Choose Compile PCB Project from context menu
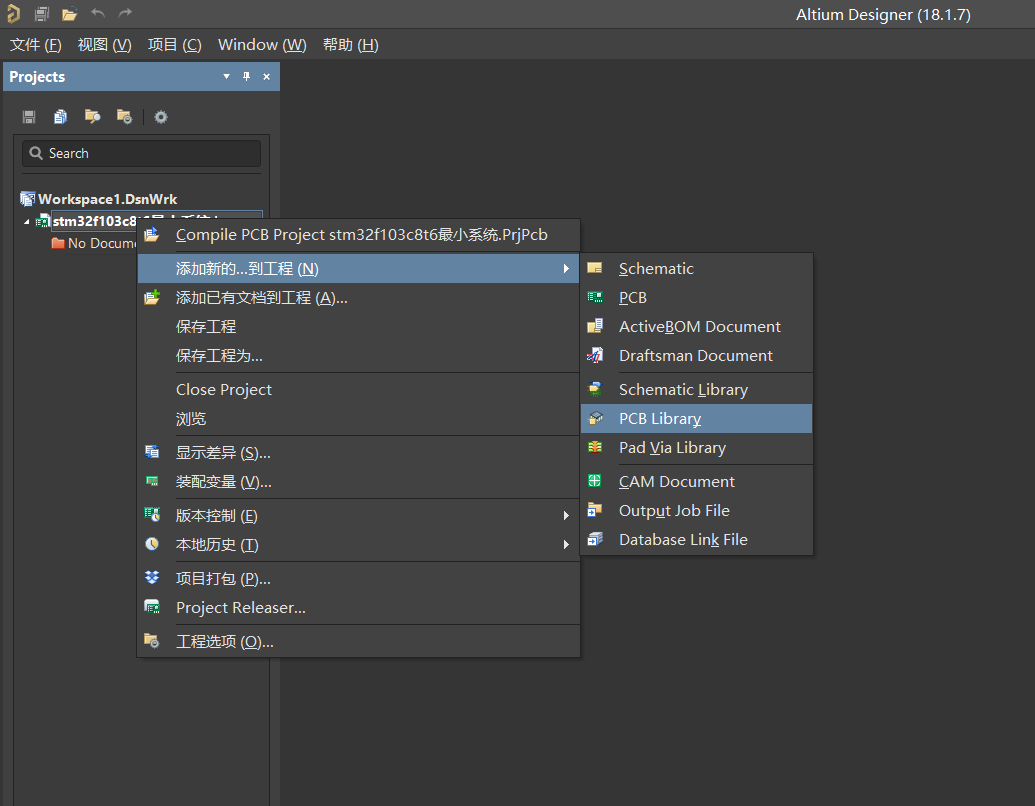 (x=358, y=235)
